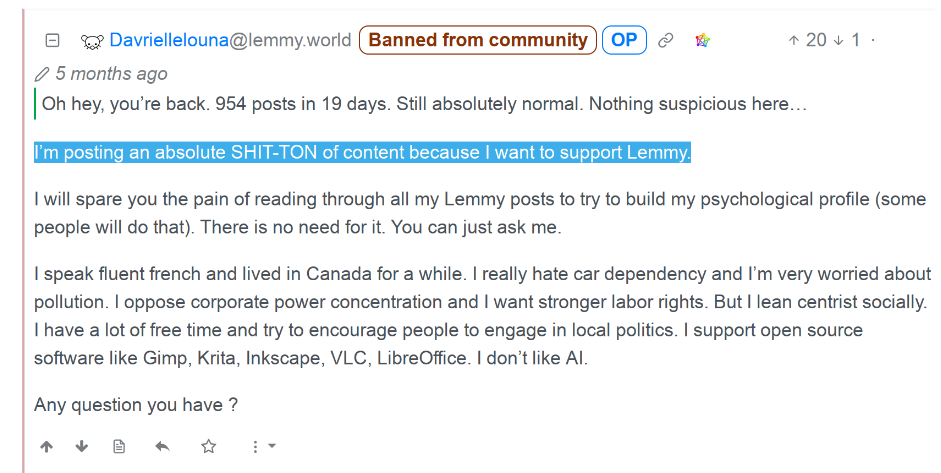This screenshot has height=473, width=941.
Task: Save the comment with the star icon
Action: (x=208, y=446)
